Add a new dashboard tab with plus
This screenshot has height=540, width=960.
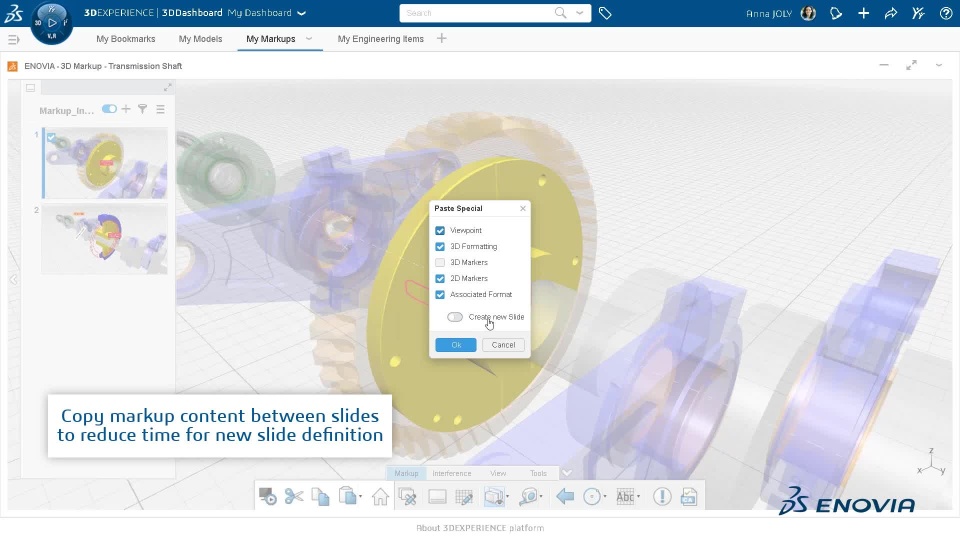coord(441,39)
